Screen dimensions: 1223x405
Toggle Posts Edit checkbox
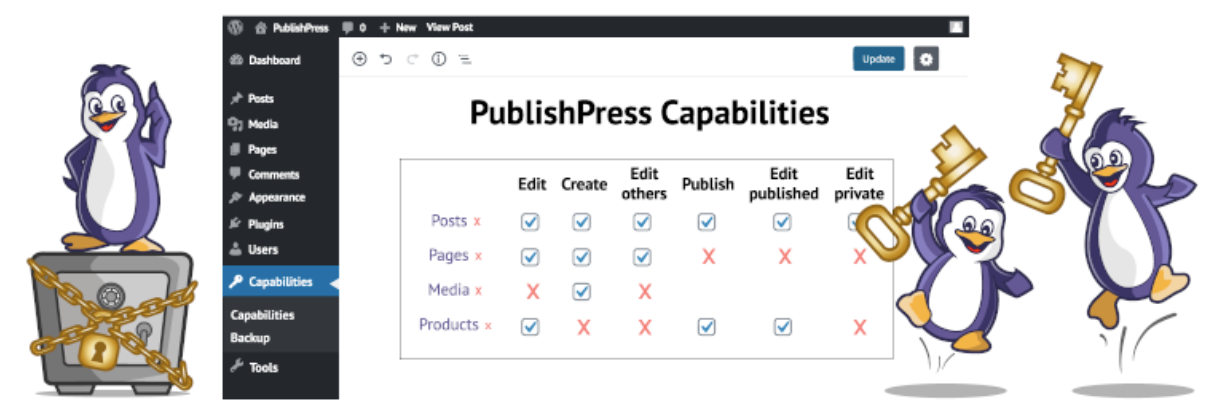coord(531,222)
